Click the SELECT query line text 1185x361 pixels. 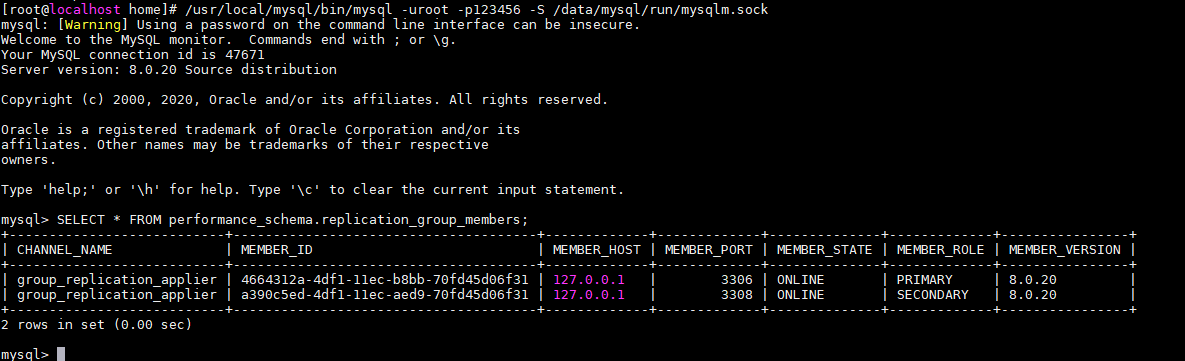[265, 220]
